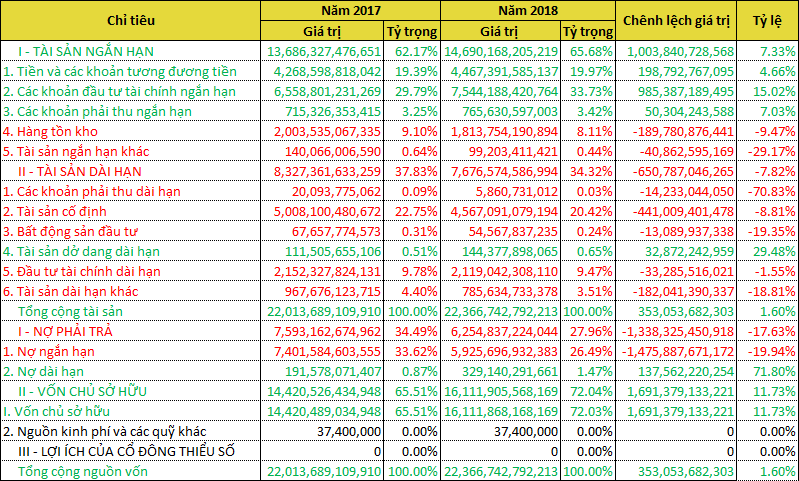Screen dimensions: 799x481
Task: Click the 'I. Vốn chủ sở hữu' label
Action: pos(57,411)
